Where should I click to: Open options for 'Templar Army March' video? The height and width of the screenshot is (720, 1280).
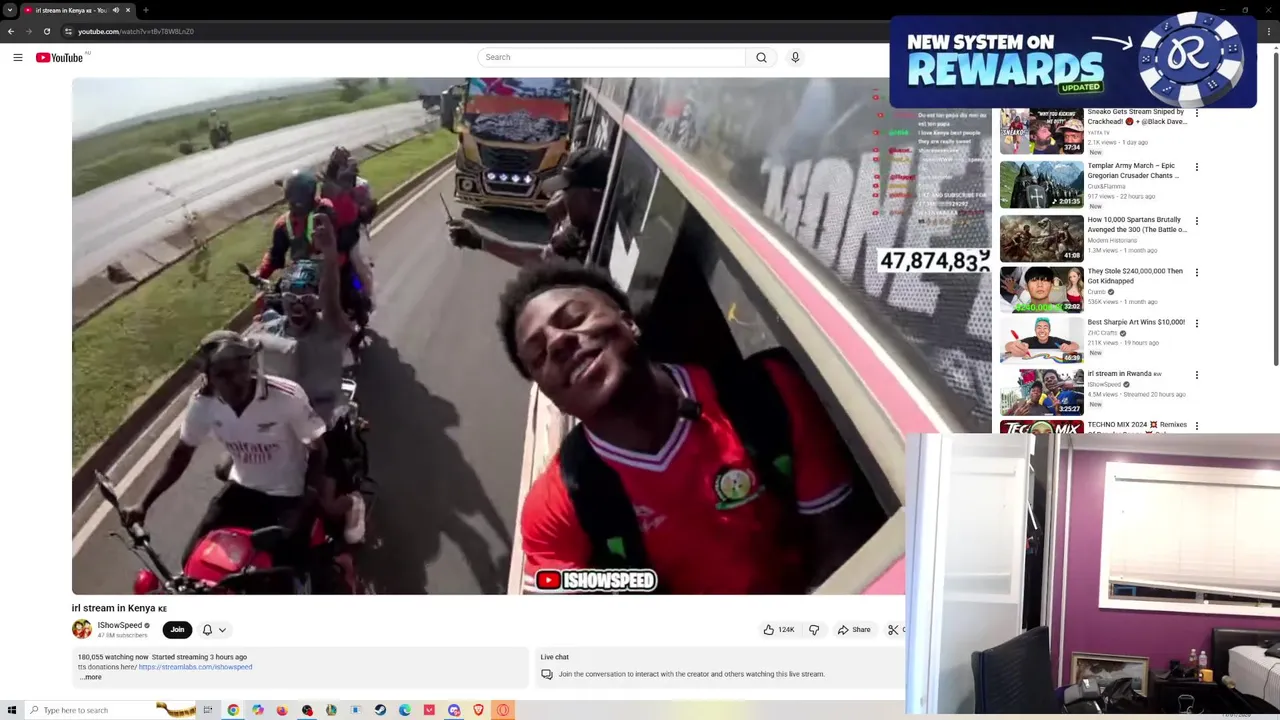pos(1196,167)
